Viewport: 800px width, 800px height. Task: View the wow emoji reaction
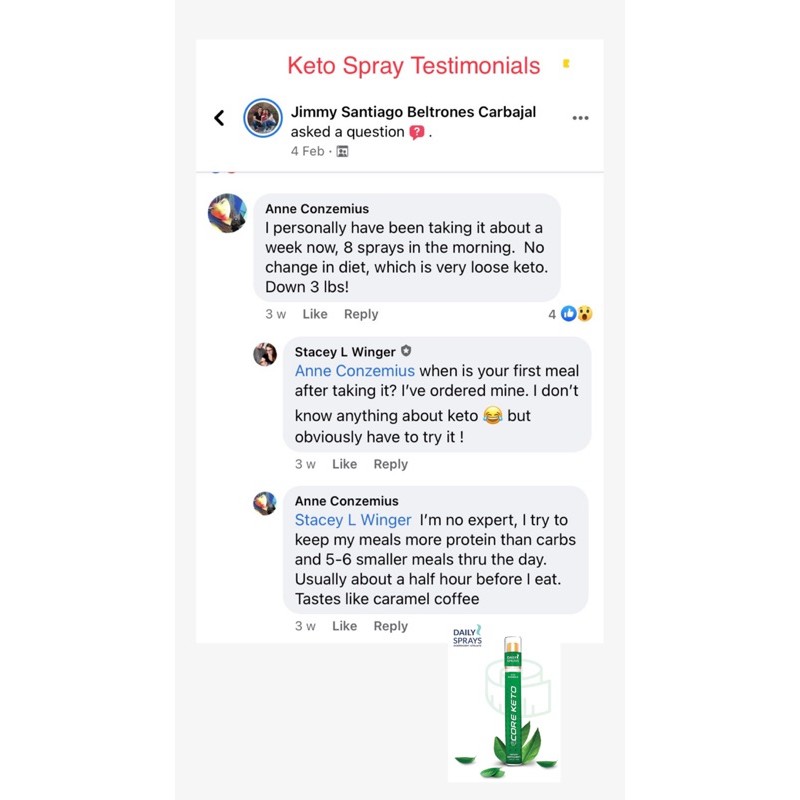click(x=585, y=314)
